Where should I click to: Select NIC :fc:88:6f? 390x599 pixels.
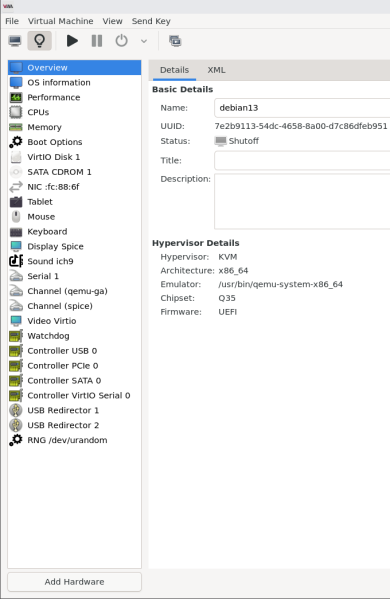pos(74,187)
